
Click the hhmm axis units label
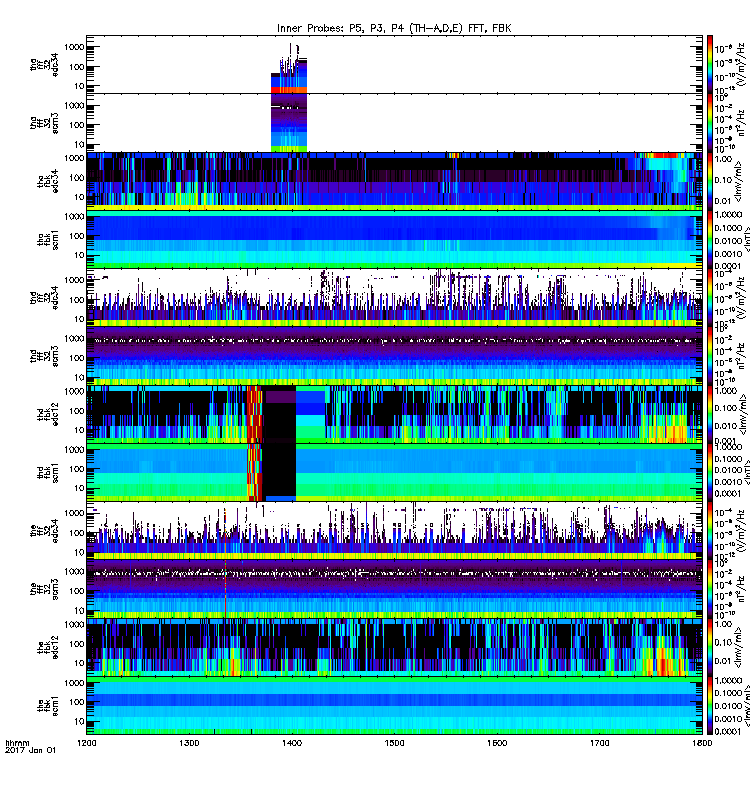tap(17, 743)
